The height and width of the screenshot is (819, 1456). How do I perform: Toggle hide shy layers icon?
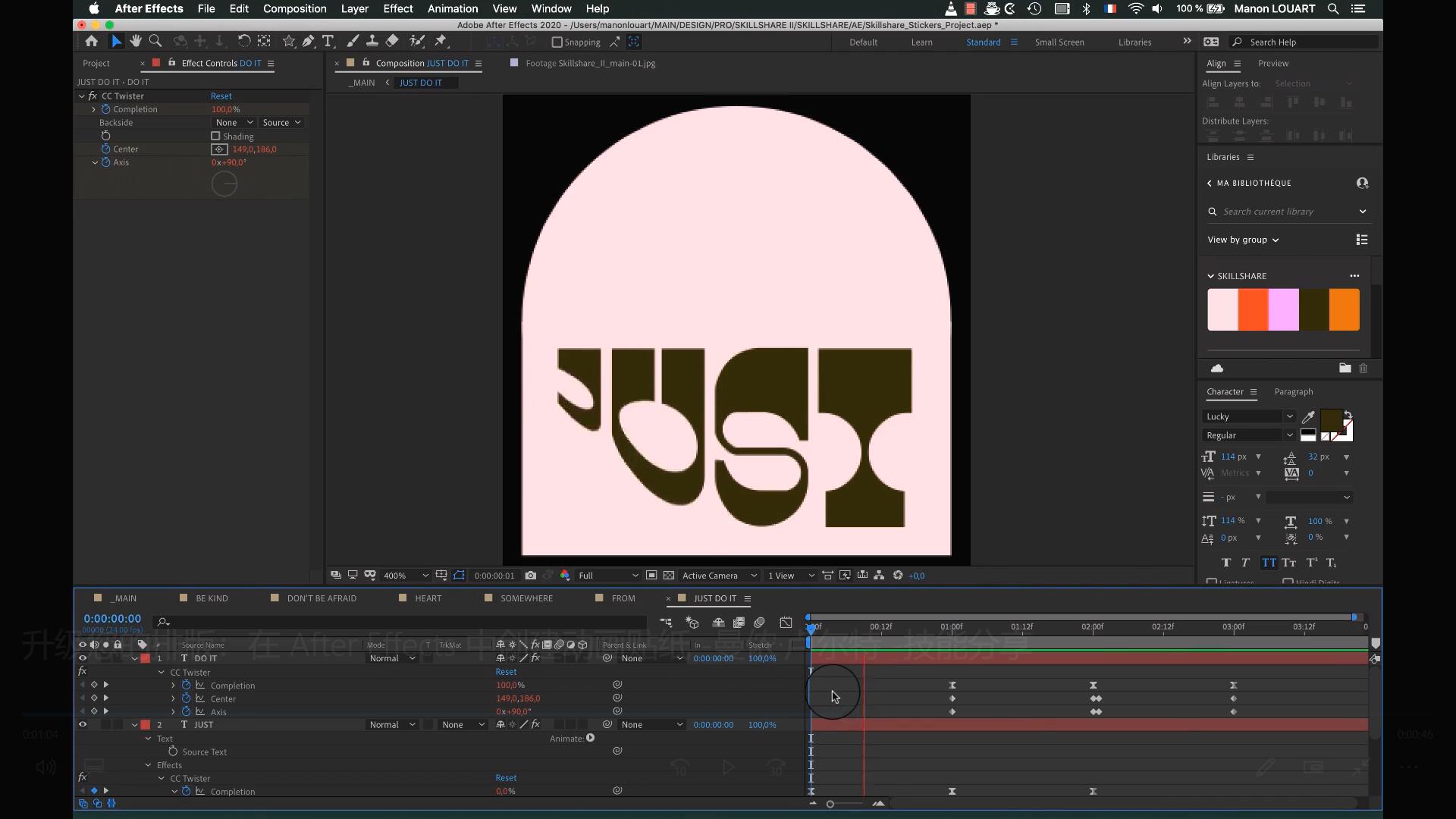click(x=718, y=623)
